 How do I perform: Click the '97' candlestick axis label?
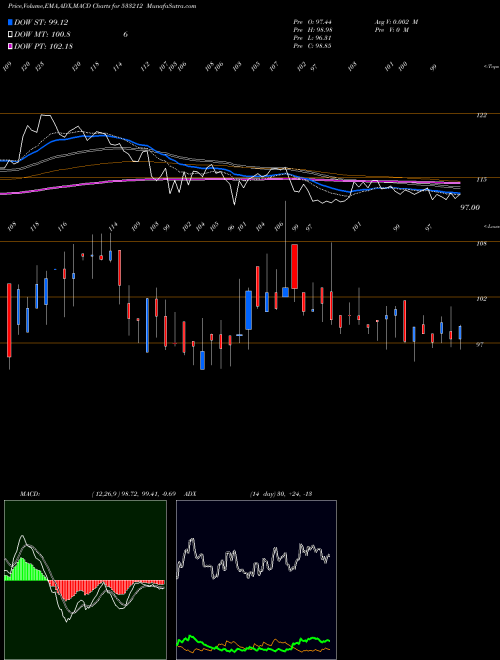tap(480, 344)
